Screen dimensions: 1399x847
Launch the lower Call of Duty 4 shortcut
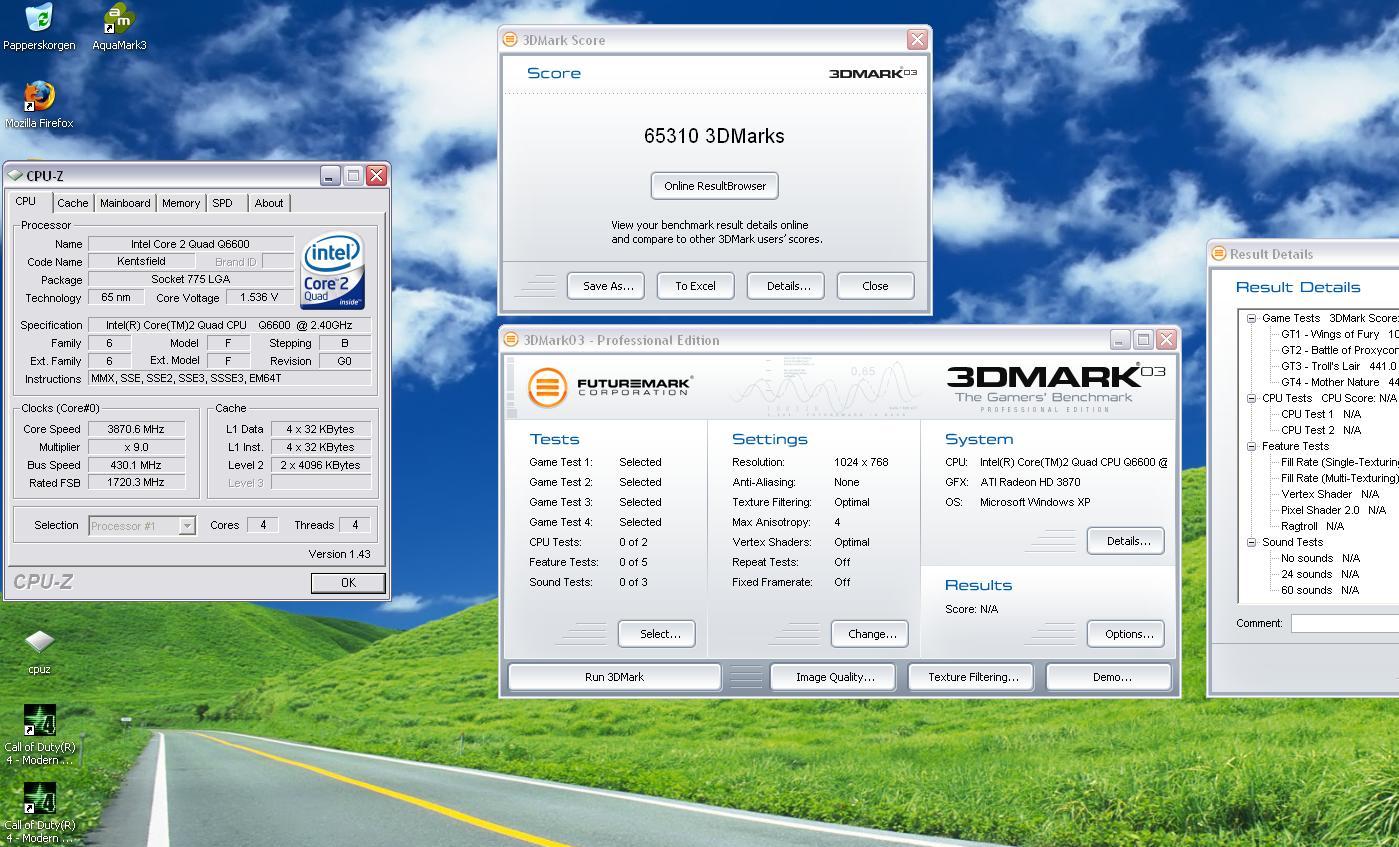[39, 812]
